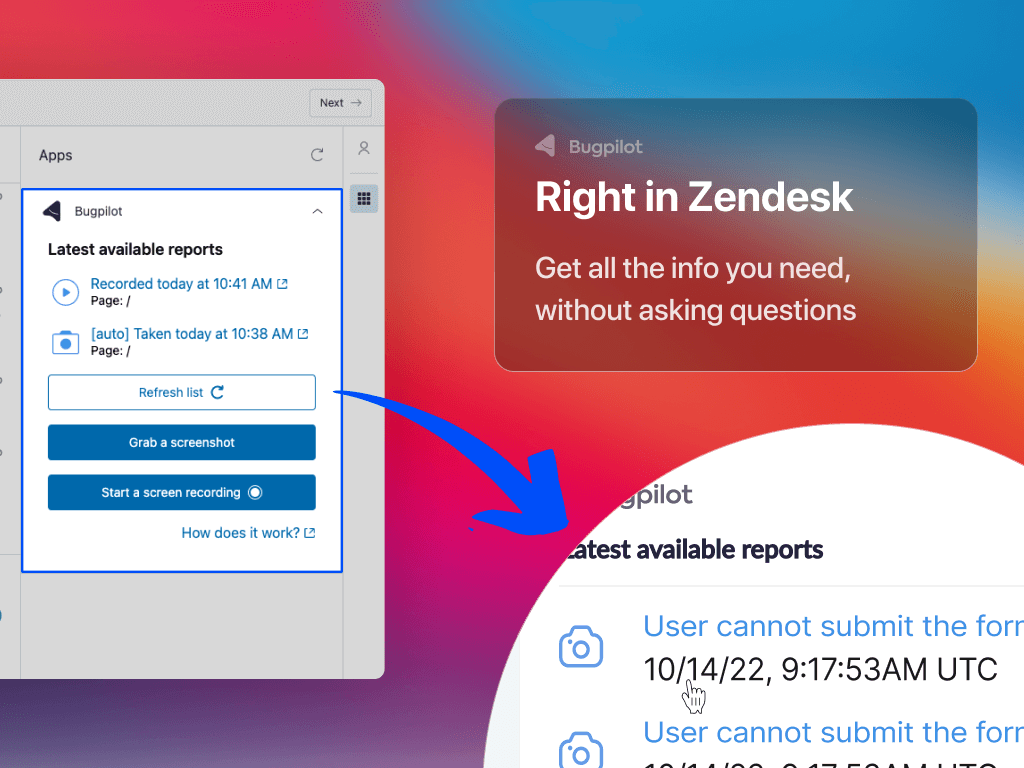The image size is (1024, 768).
Task: Open '[auto] Taken today at 10:38 AM' report
Action: pyautogui.click(x=191, y=334)
